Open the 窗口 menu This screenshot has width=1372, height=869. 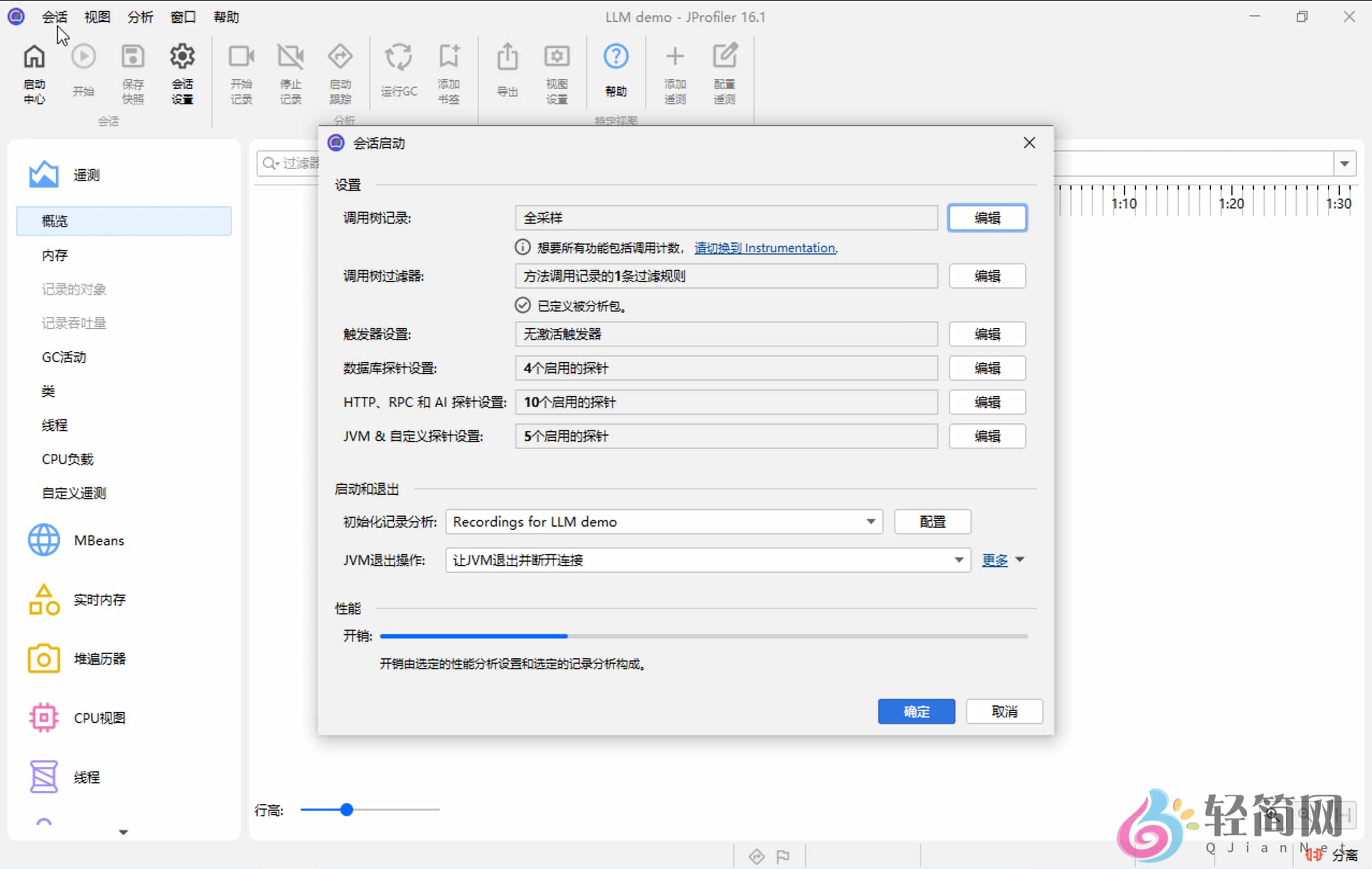(x=183, y=17)
